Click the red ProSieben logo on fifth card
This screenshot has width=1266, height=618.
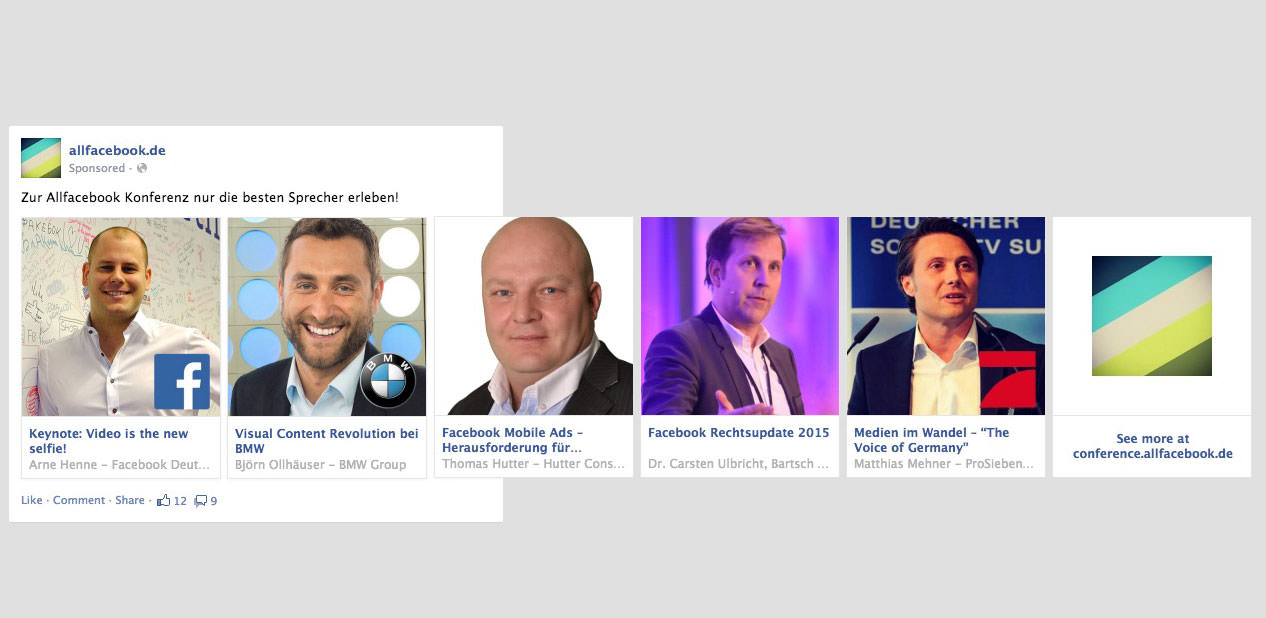pyautogui.click(x=1012, y=380)
